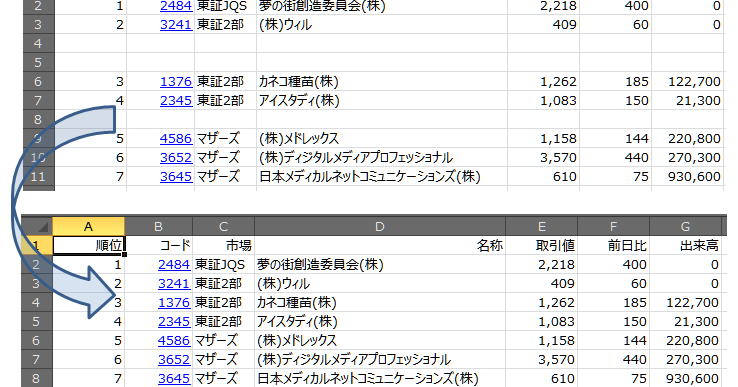Select price 1,262 in upper sheet
The image size is (738, 387).
click(x=544, y=81)
